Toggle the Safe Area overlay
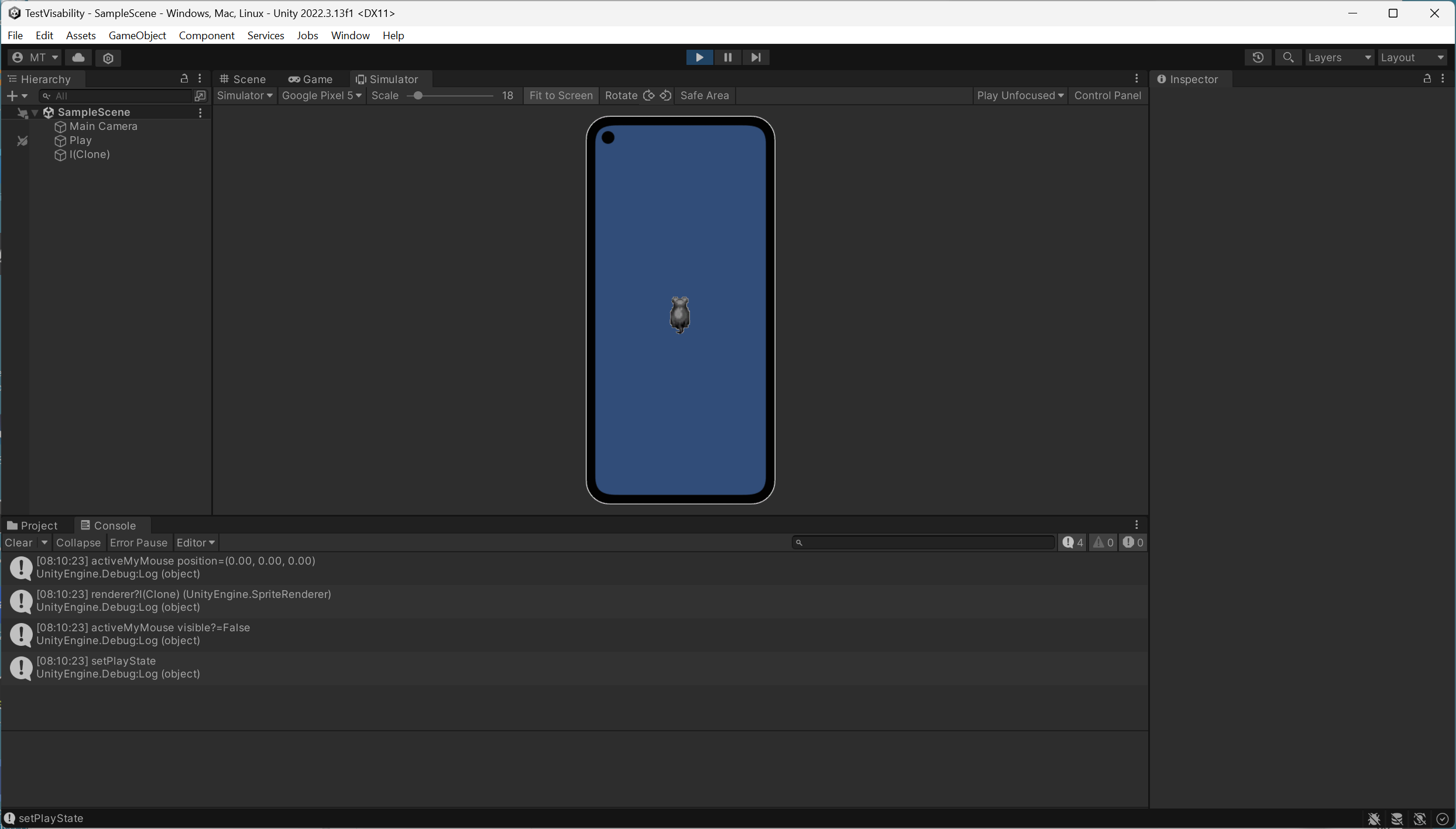This screenshot has height=829, width=1456. tap(705, 95)
